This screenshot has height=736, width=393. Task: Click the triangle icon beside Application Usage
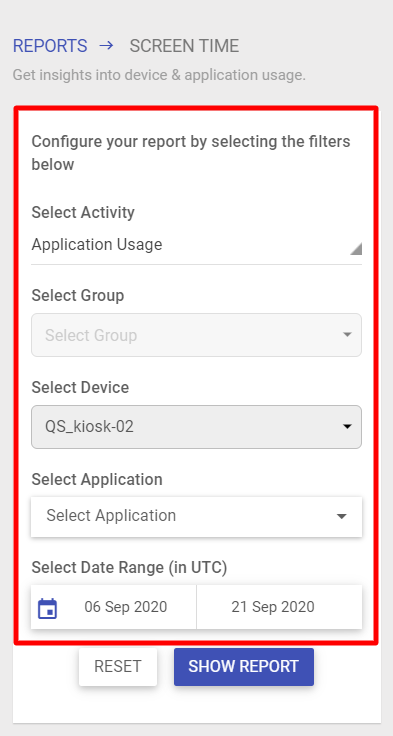point(355,249)
